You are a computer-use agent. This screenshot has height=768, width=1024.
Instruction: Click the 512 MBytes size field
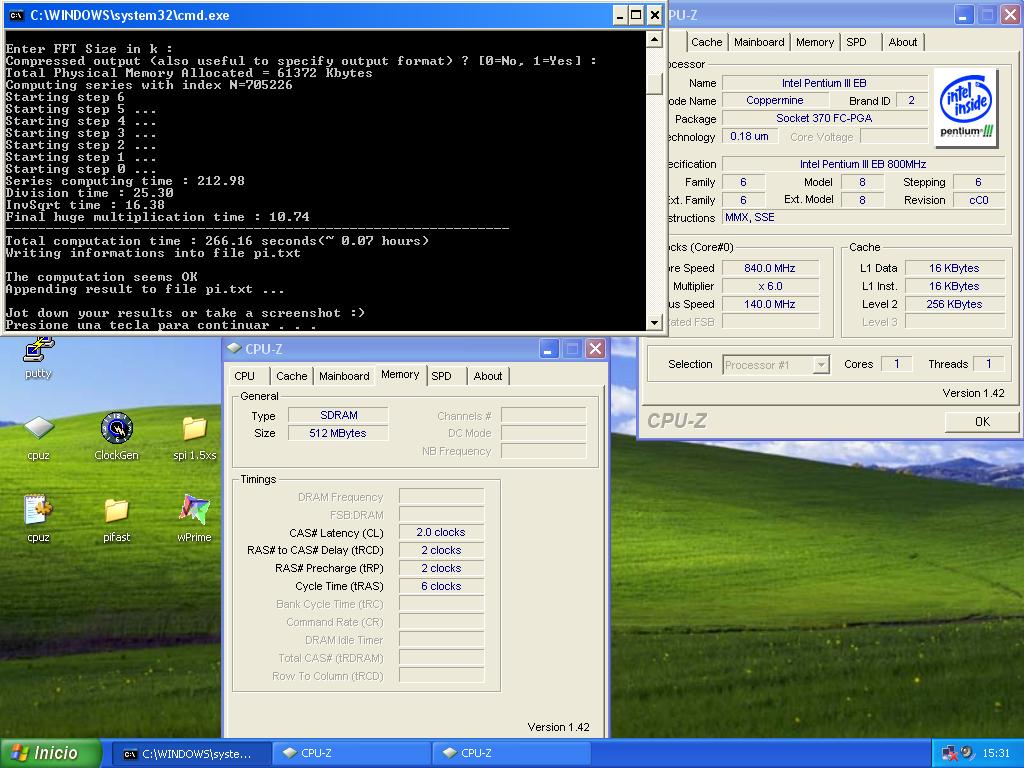tap(338, 433)
